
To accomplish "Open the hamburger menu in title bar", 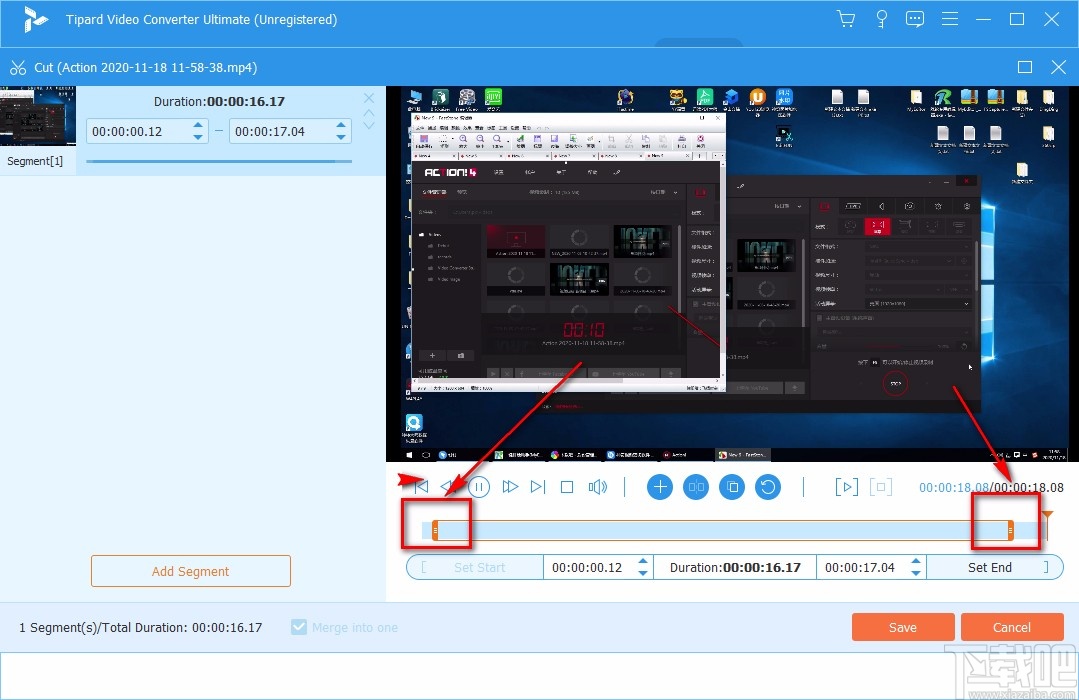I will tap(950, 19).
